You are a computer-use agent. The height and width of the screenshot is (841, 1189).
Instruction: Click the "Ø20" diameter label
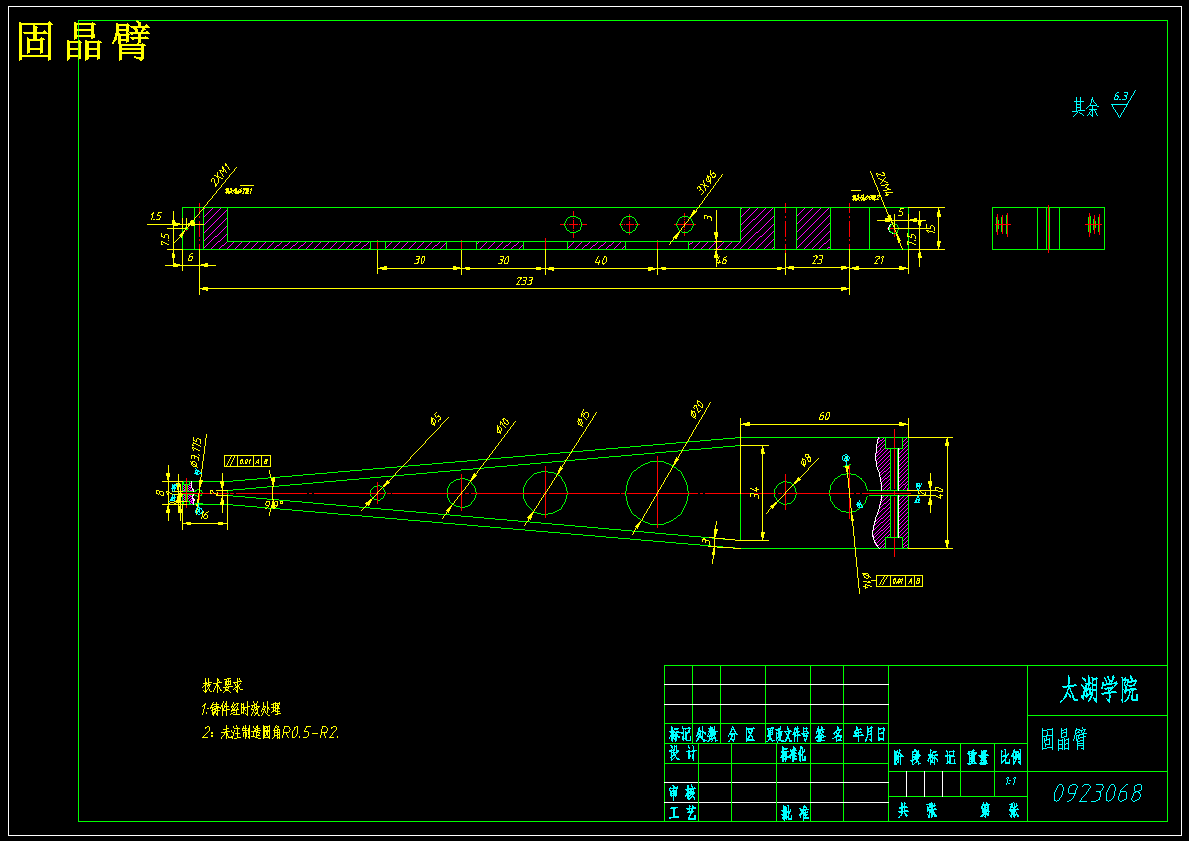pos(697,410)
